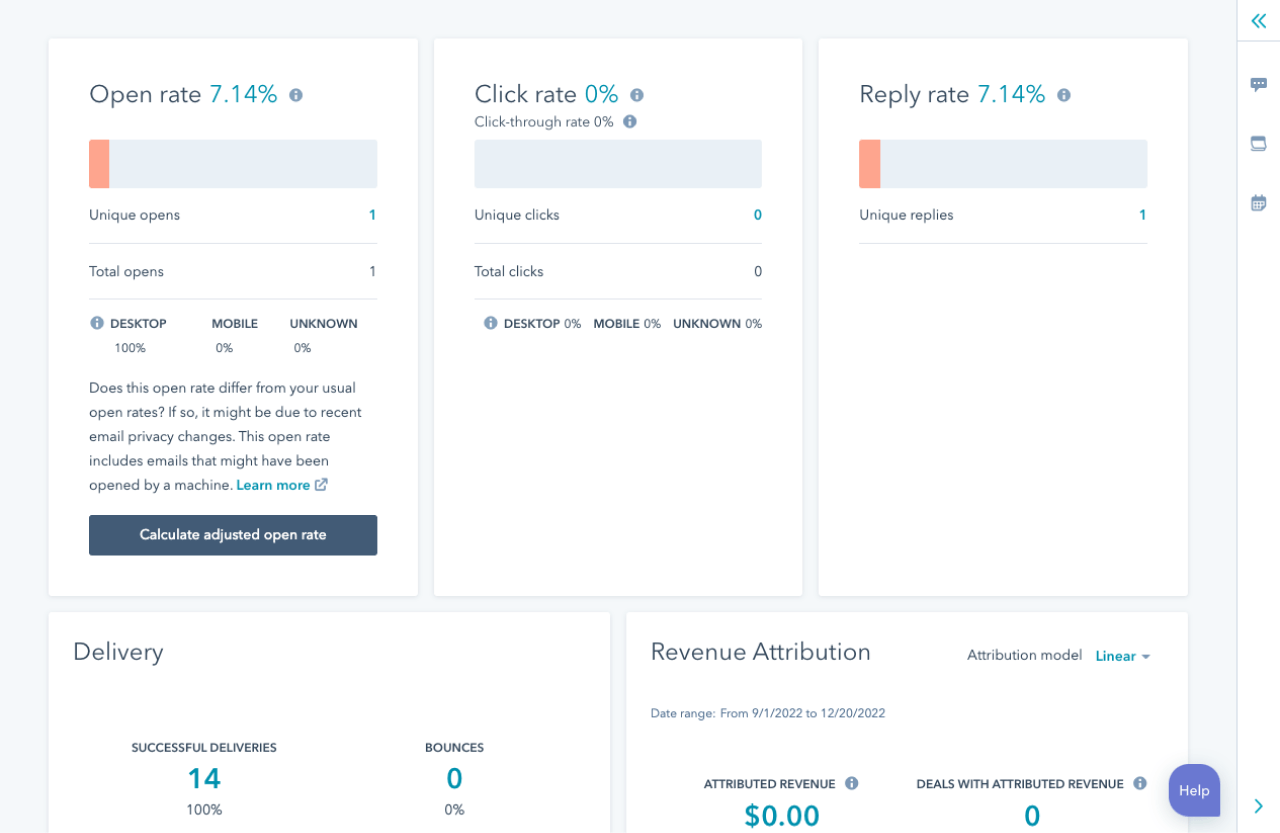Click the info icon beside Open rate
1280x833 pixels.
coord(298,94)
